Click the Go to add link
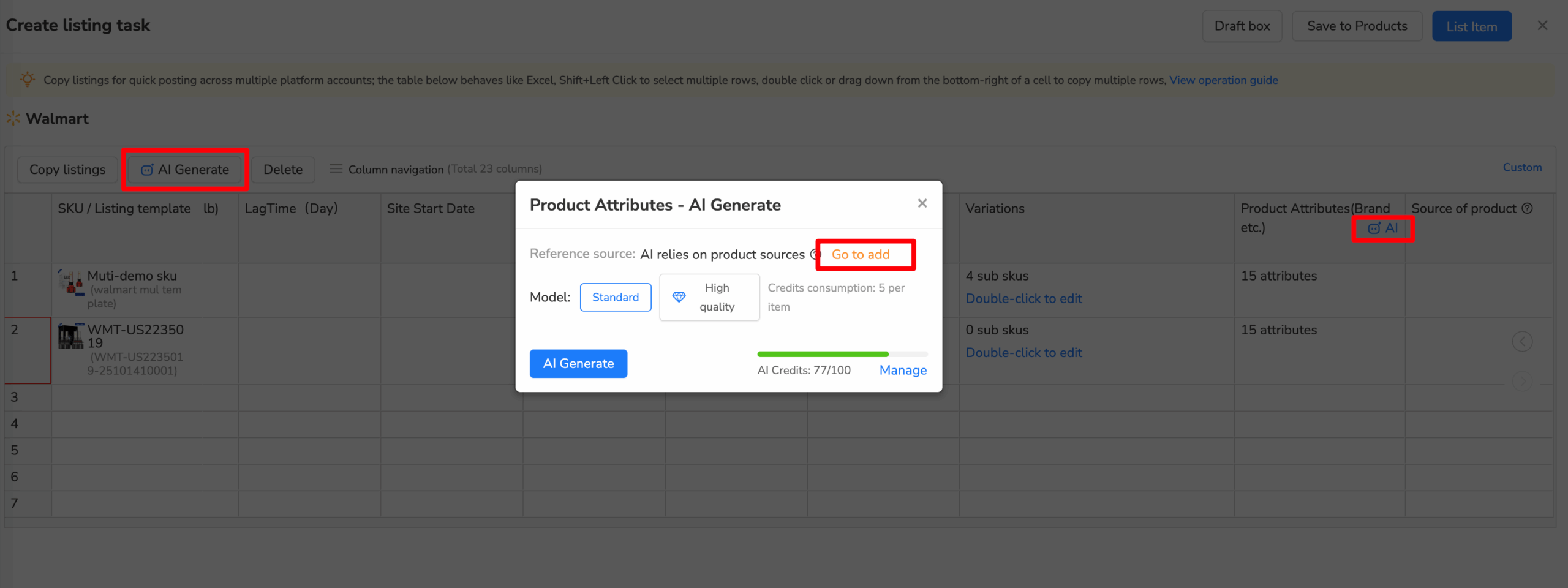This screenshot has width=1568, height=588. pyautogui.click(x=861, y=254)
